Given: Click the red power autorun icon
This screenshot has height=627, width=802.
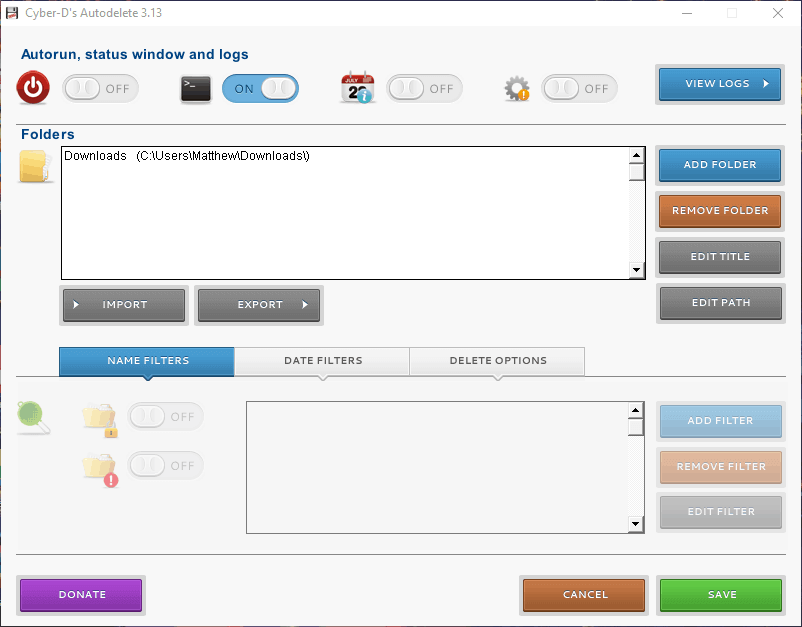Looking at the screenshot, I should 33,88.
